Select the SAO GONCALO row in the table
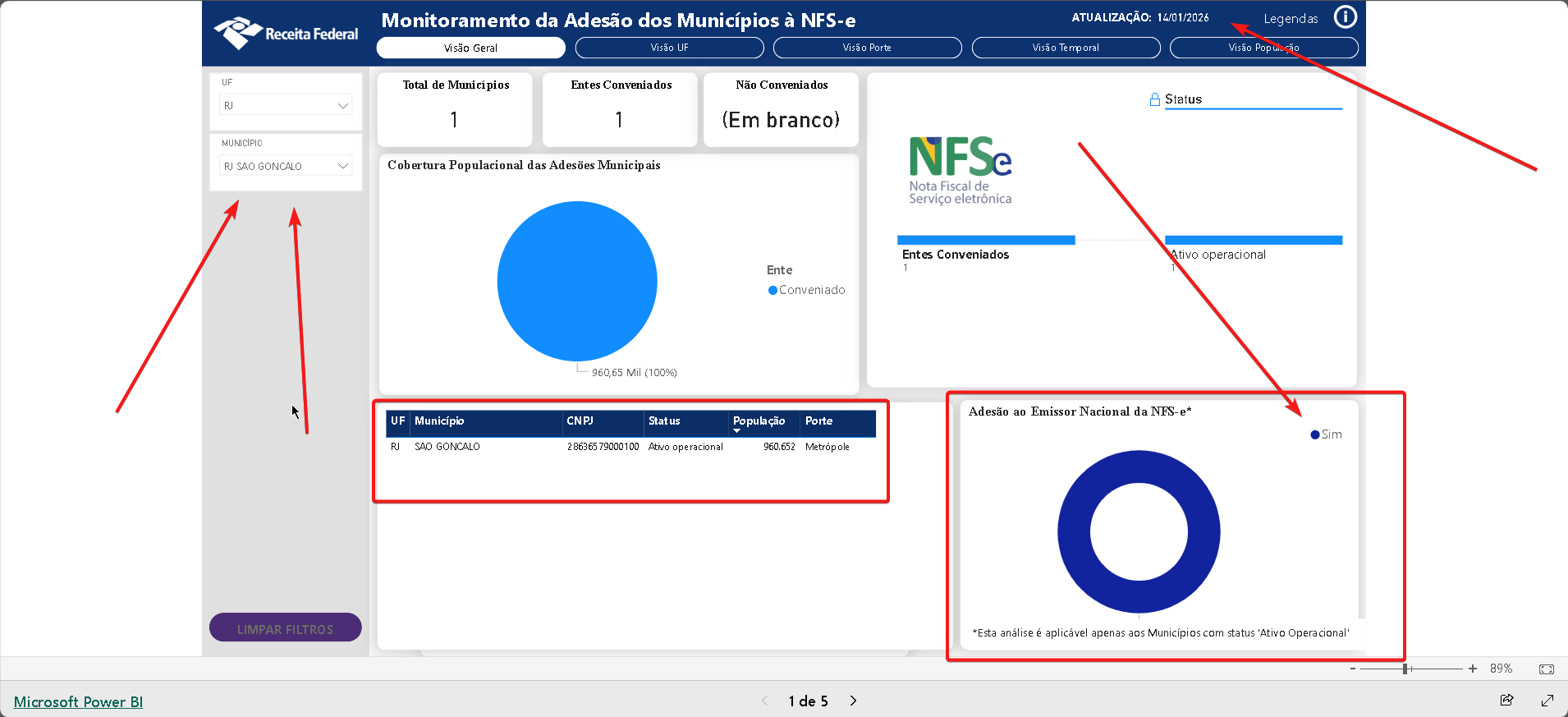This screenshot has height=717, width=1568. coord(447,447)
